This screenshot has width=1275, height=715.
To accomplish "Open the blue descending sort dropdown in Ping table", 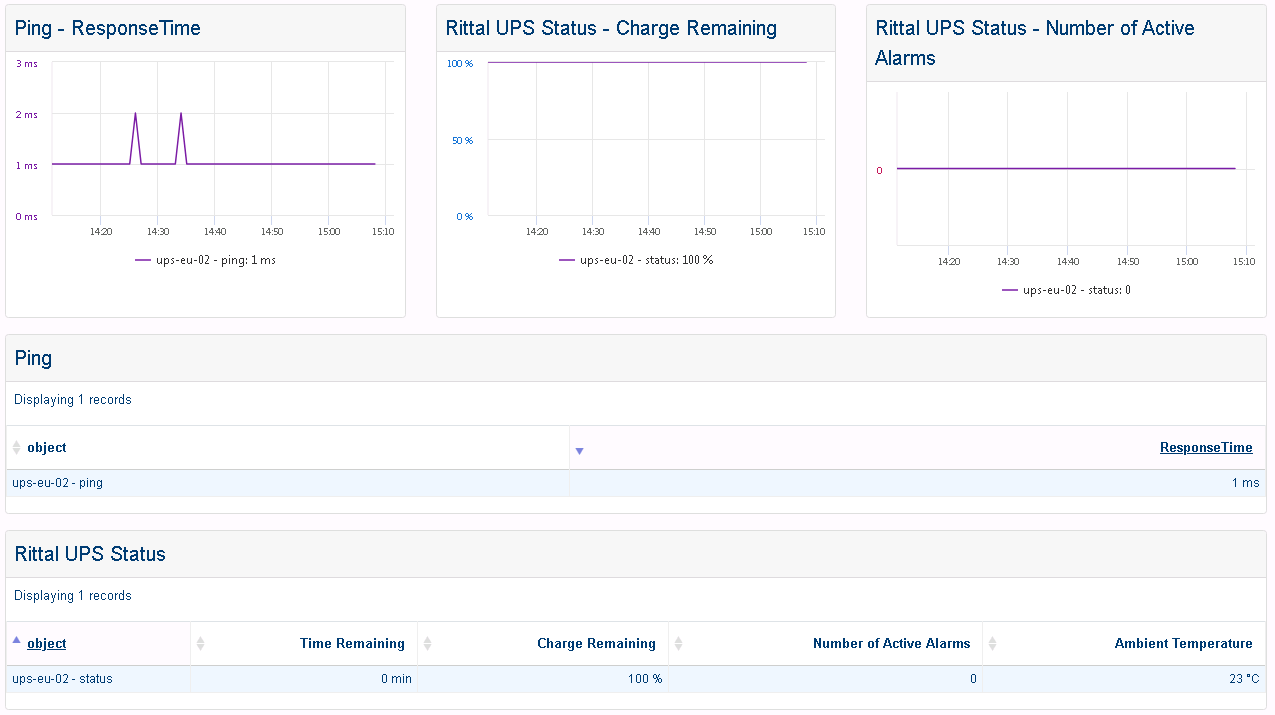I will coord(578,451).
